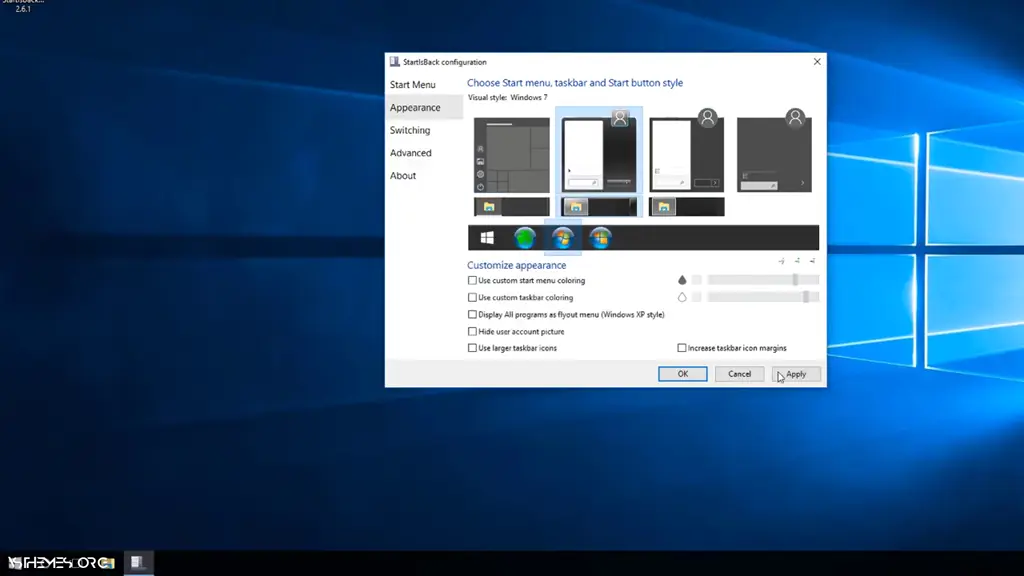Check Display All programs as flyout menu

coord(471,314)
